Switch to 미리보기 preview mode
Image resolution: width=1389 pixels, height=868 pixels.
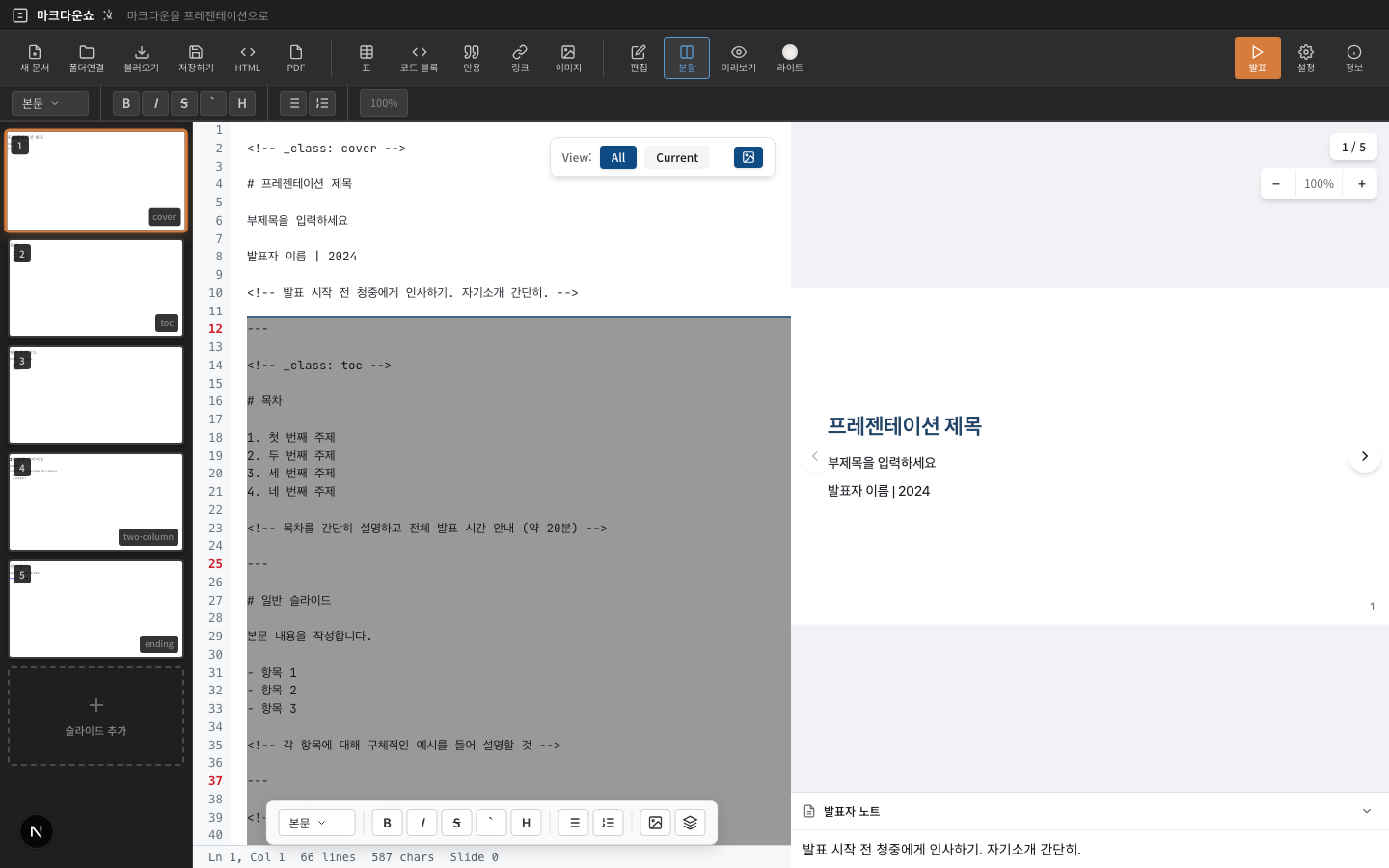pyautogui.click(x=738, y=58)
